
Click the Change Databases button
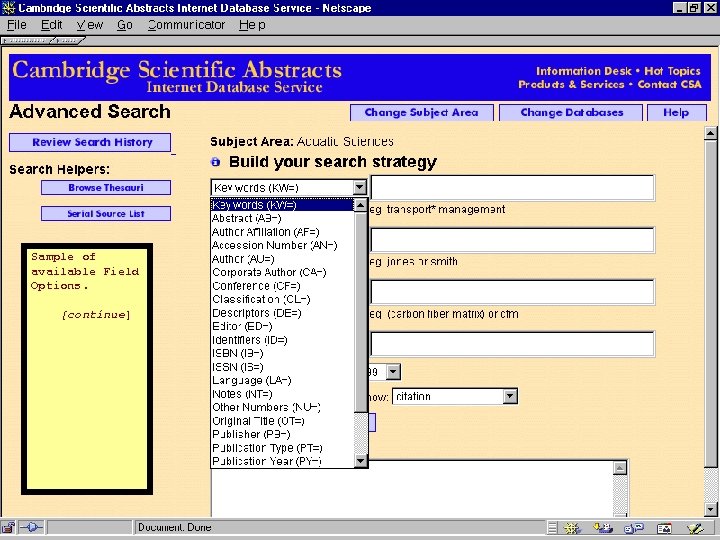point(571,112)
